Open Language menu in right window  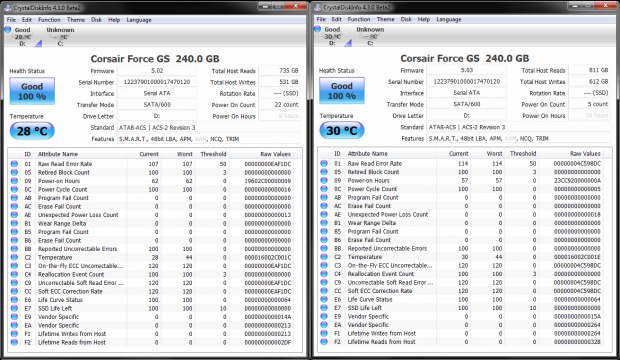pyautogui.click(x=448, y=19)
